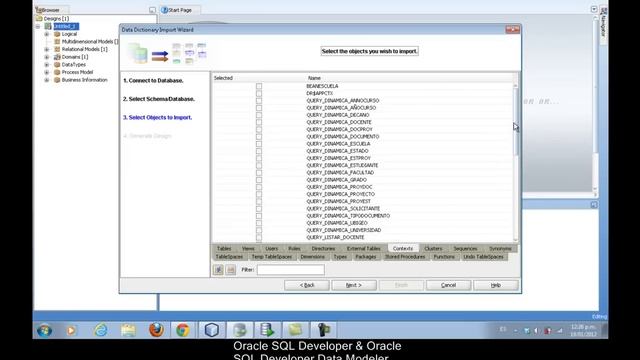This screenshot has height=360, width=640.
Task: Open Windows Start menu orb
Action: click(44, 330)
